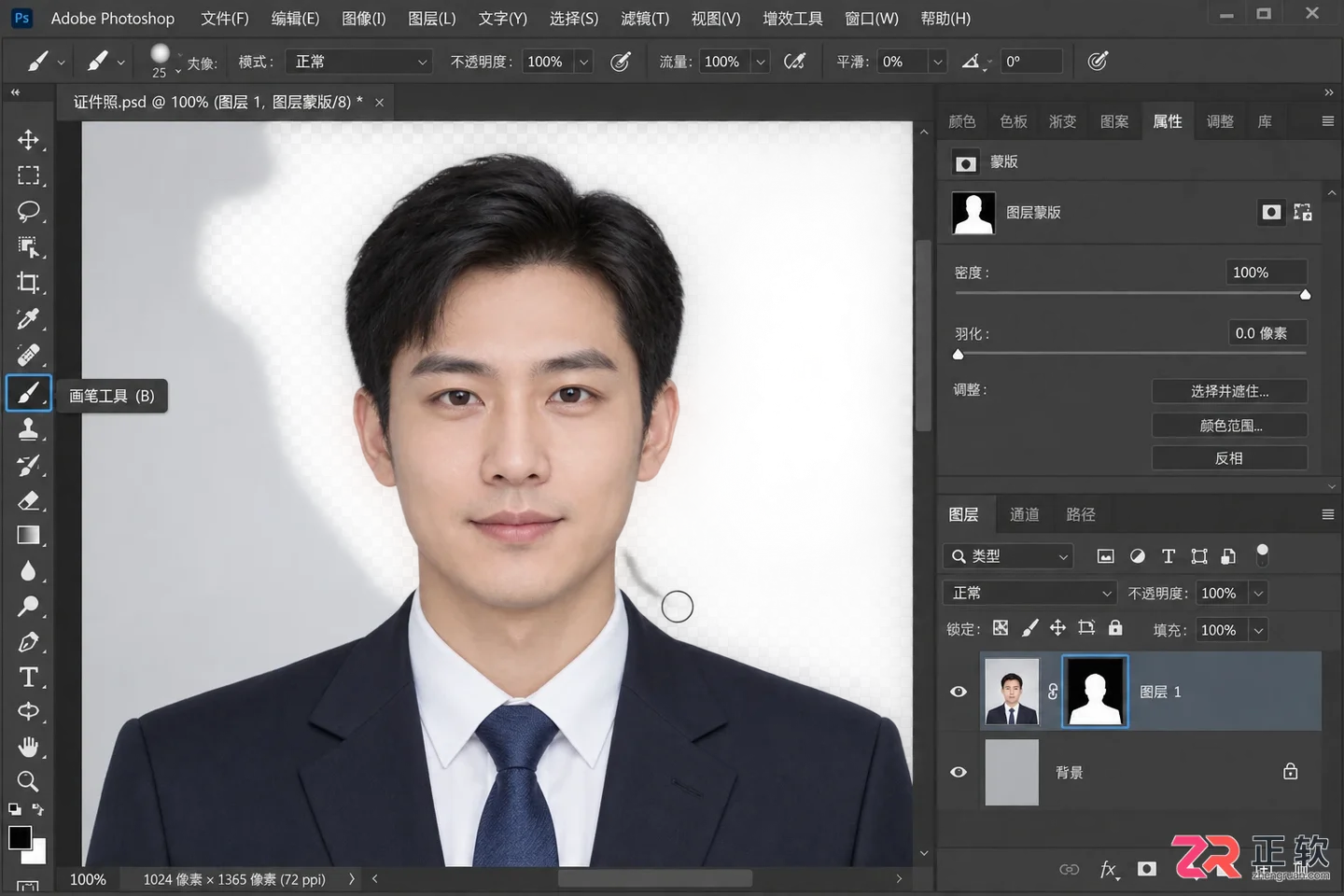
Task: Close the 证件照.psd document tab
Action: [x=379, y=103]
